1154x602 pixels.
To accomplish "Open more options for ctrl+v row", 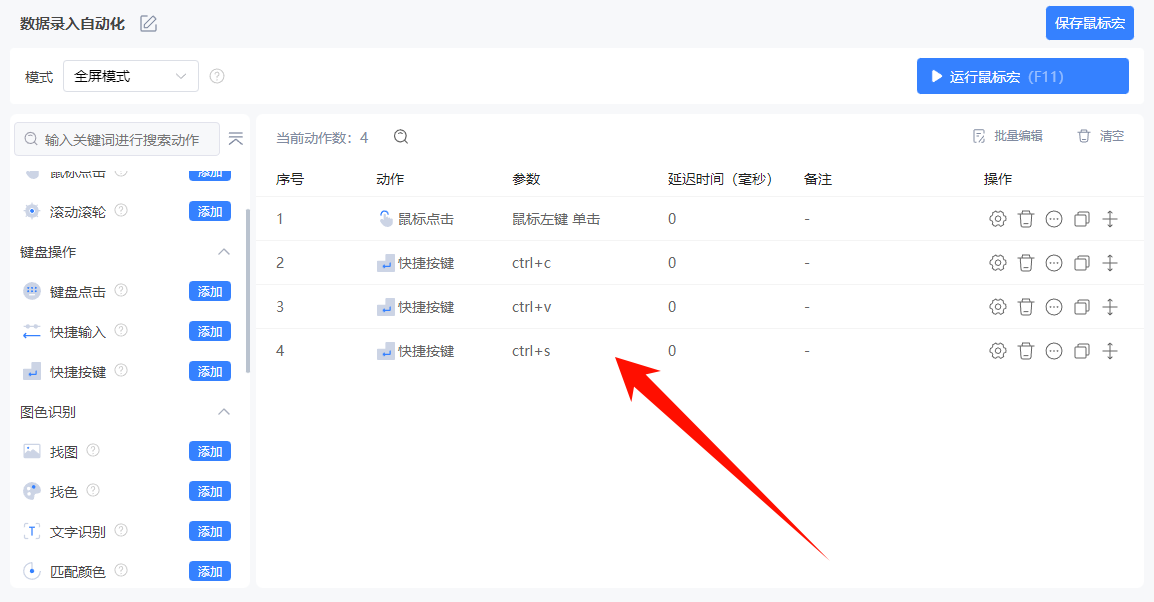I will (1053, 307).
